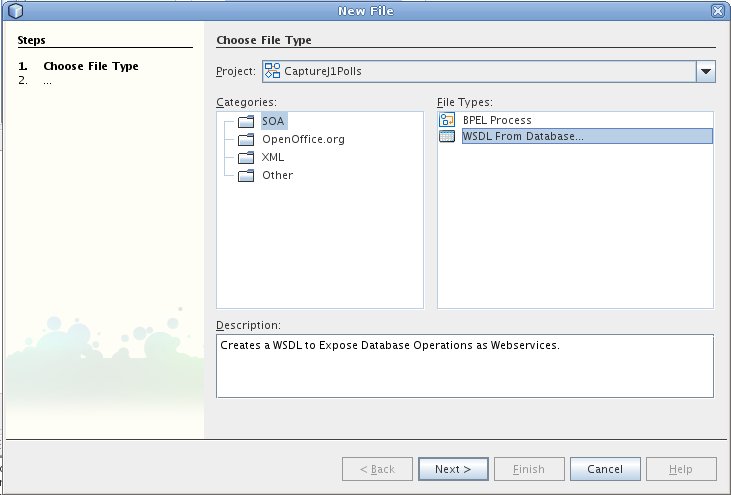This screenshot has height=495, width=731.
Task: Open the Project dropdown arrow
Action: 706,72
